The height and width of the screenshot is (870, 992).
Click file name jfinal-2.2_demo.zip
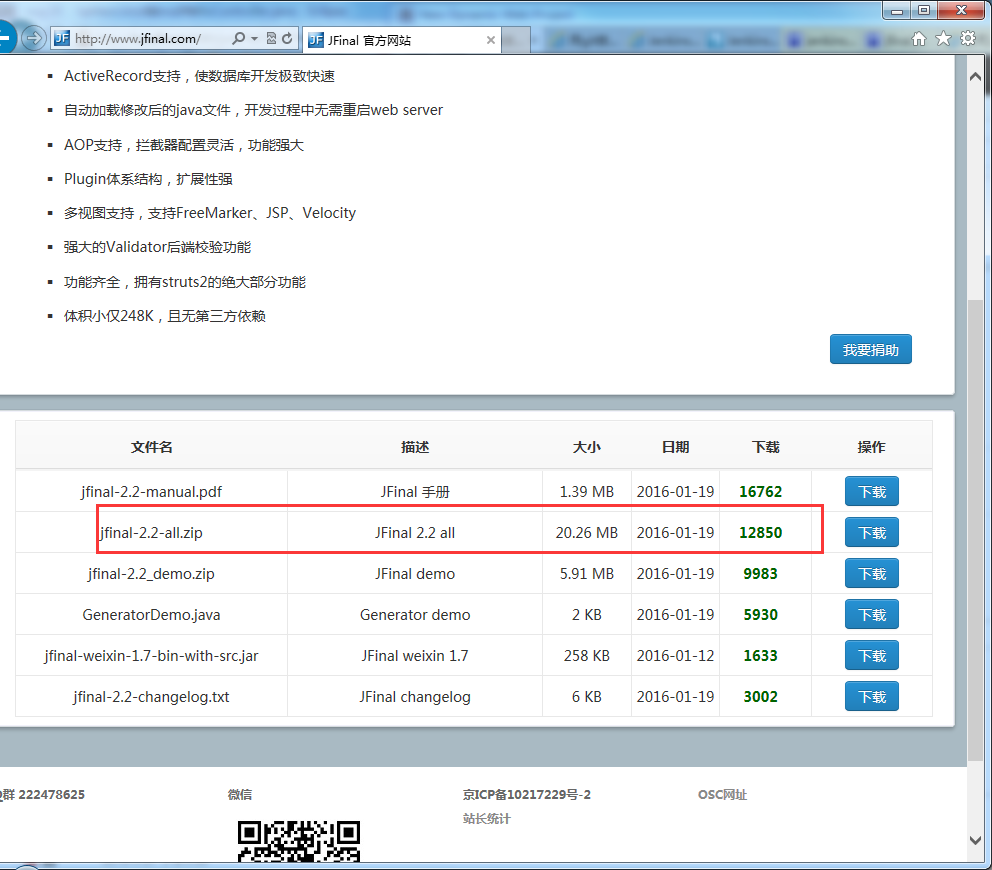(x=151, y=574)
